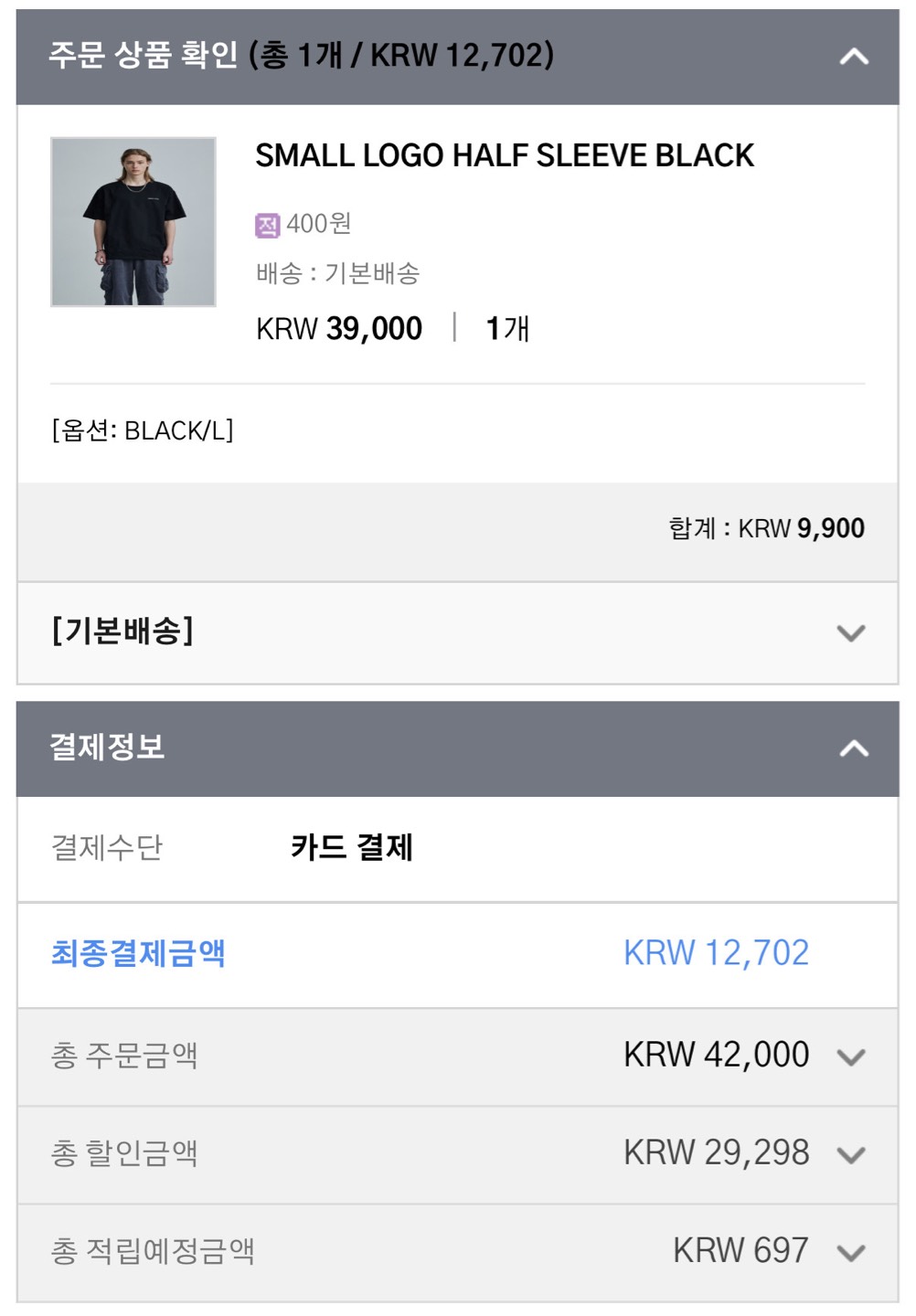Click the blue KRW 12,702 final amount
916x1316 pixels.
point(716,953)
